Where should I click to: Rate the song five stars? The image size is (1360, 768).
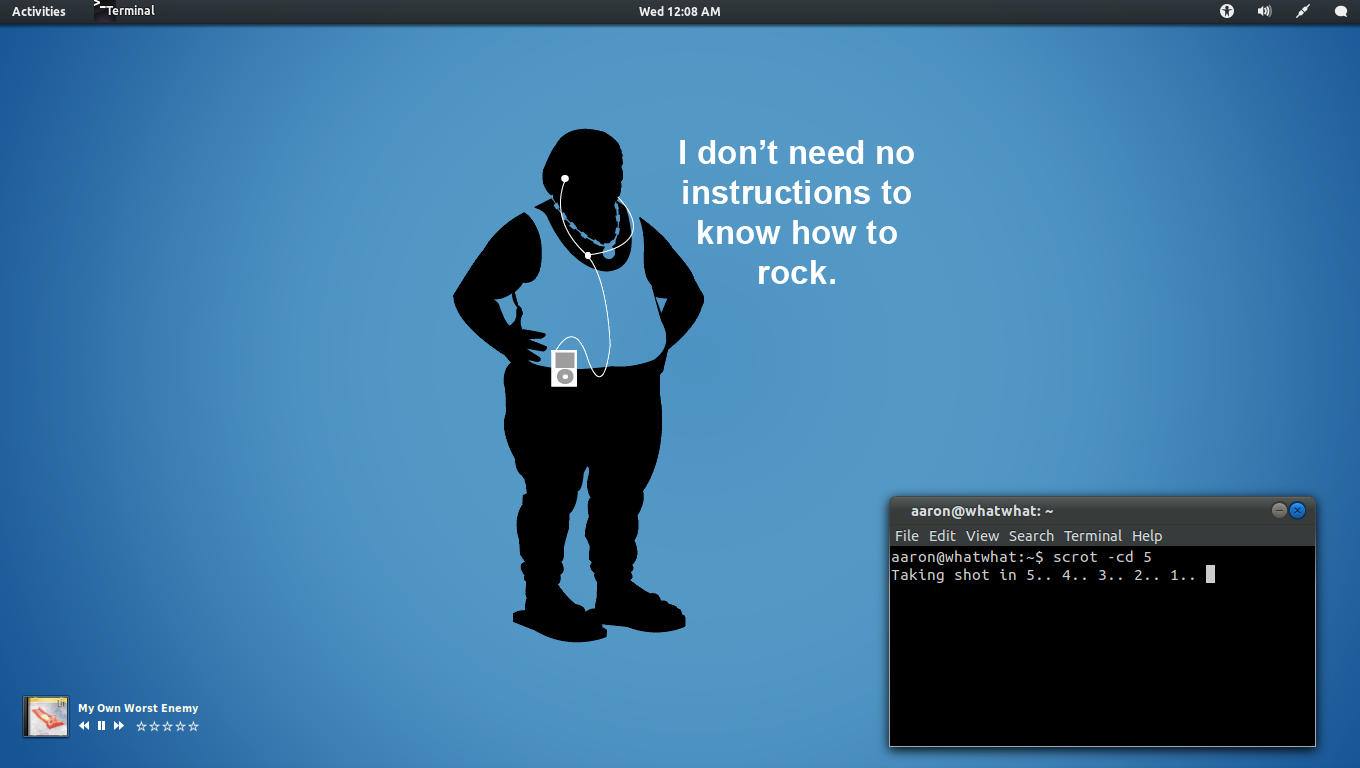[193, 726]
